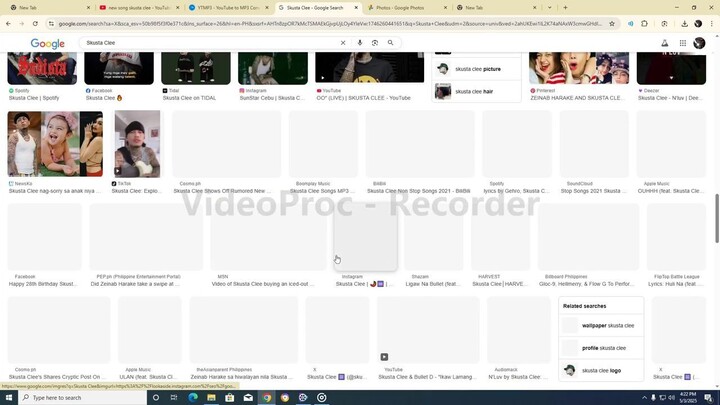Open Task View on the taskbar
Viewport: 720px width, 405px height.
pos(174,398)
